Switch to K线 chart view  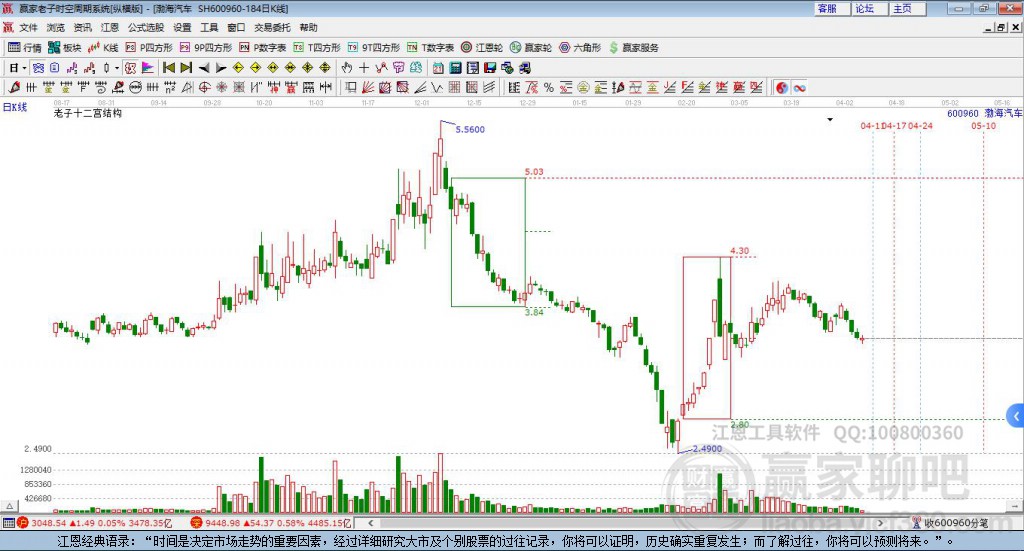coord(103,48)
